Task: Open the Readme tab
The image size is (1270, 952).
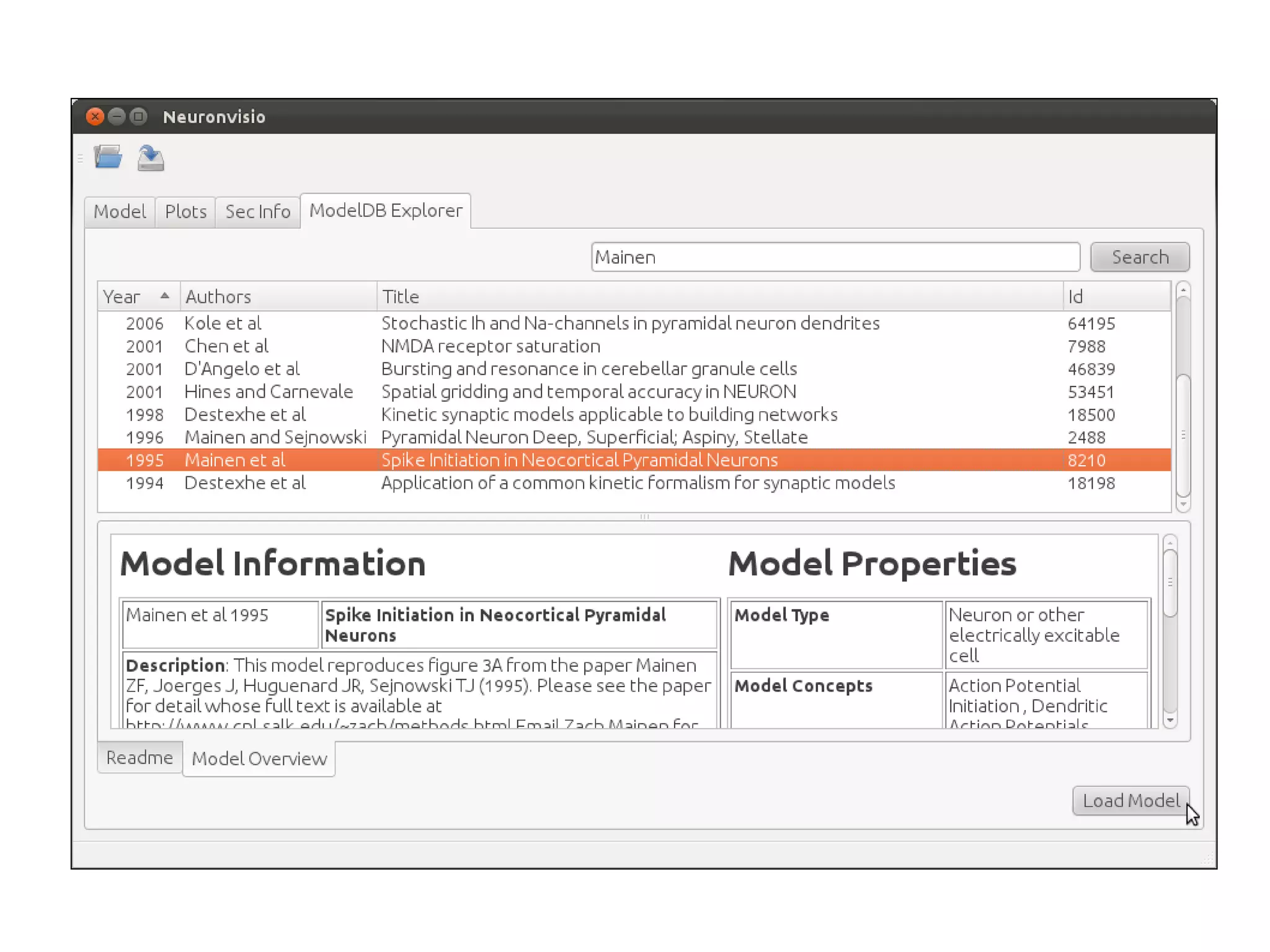Action: point(140,757)
